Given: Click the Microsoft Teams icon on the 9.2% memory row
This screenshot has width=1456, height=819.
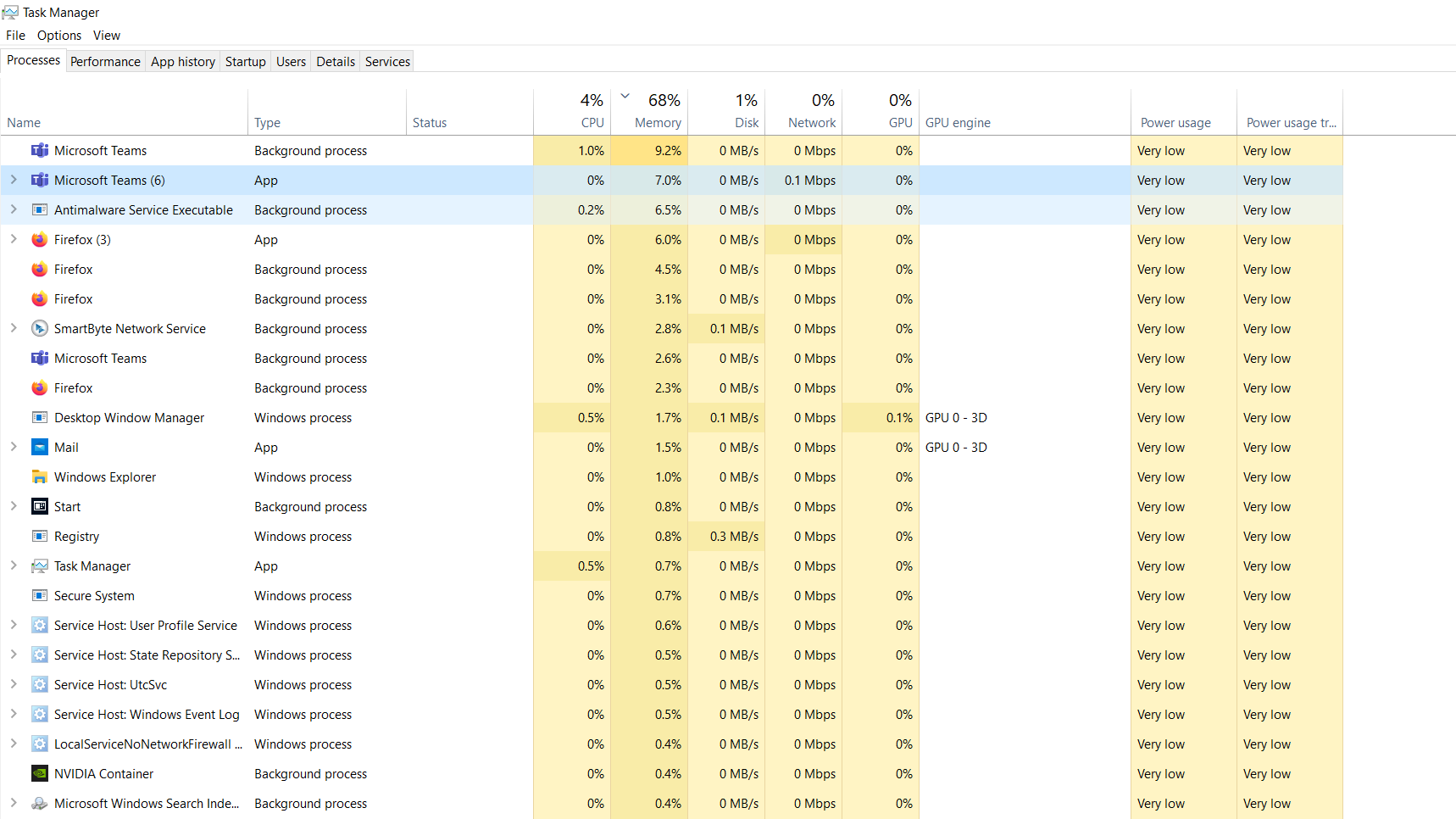Looking at the screenshot, I should click(40, 151).
